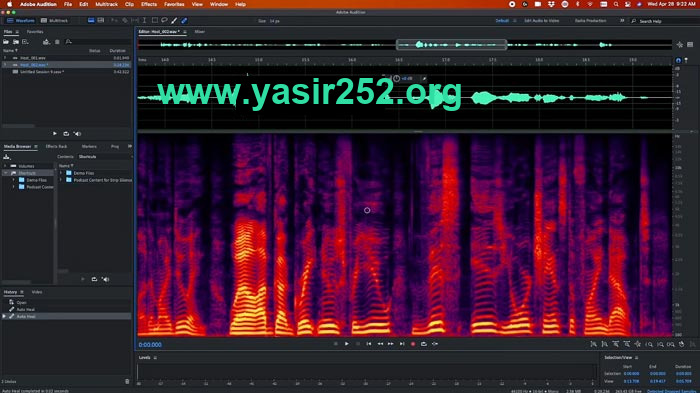The height and width of the screenshot is (393, 700).
Task: Click Skip Selection button in transport
Action: [x=435, y=344]
